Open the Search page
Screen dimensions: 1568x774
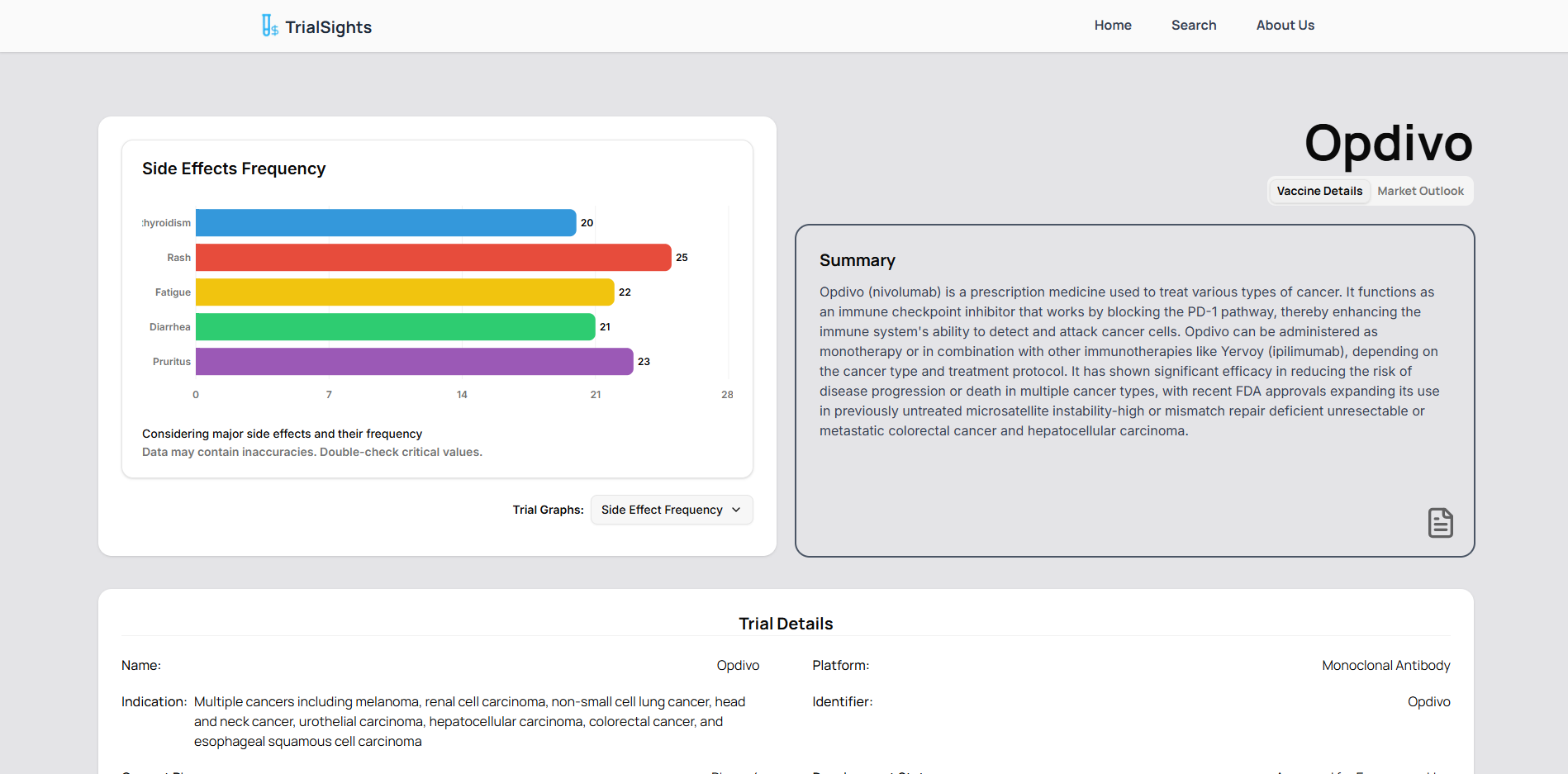[1194, 26]
